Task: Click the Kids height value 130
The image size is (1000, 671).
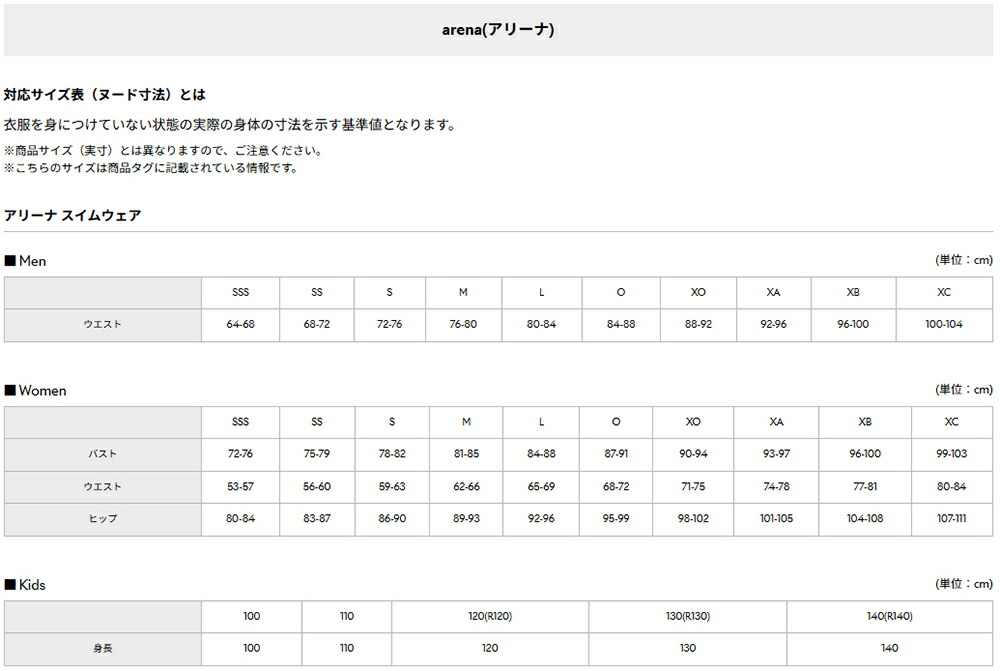Action: [x=688, y=648]
